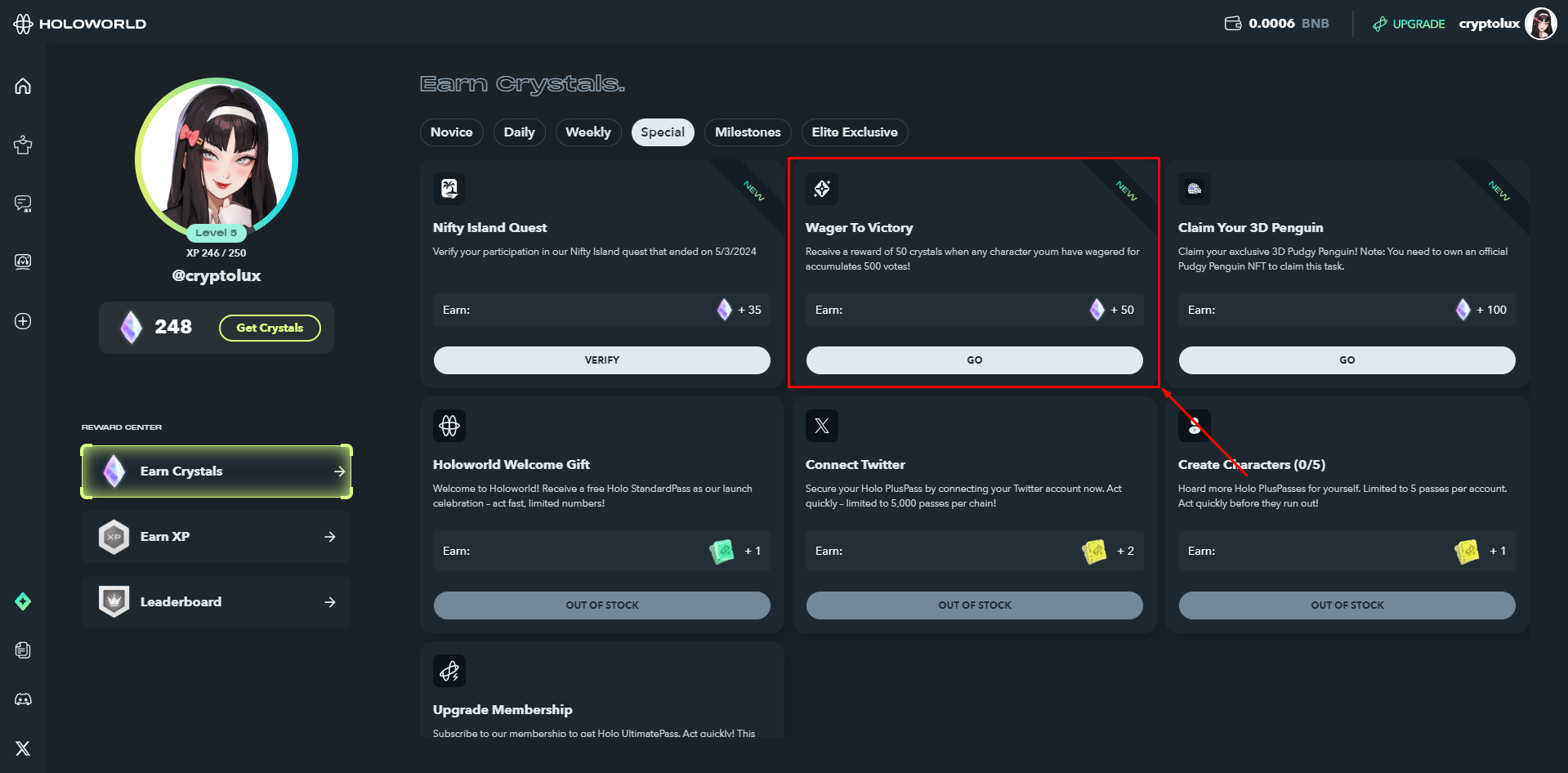The width and height of the screenshot is (1568, 773).
Task: Open the avatar studio icon in sidebar
Action: click(23, 261)
